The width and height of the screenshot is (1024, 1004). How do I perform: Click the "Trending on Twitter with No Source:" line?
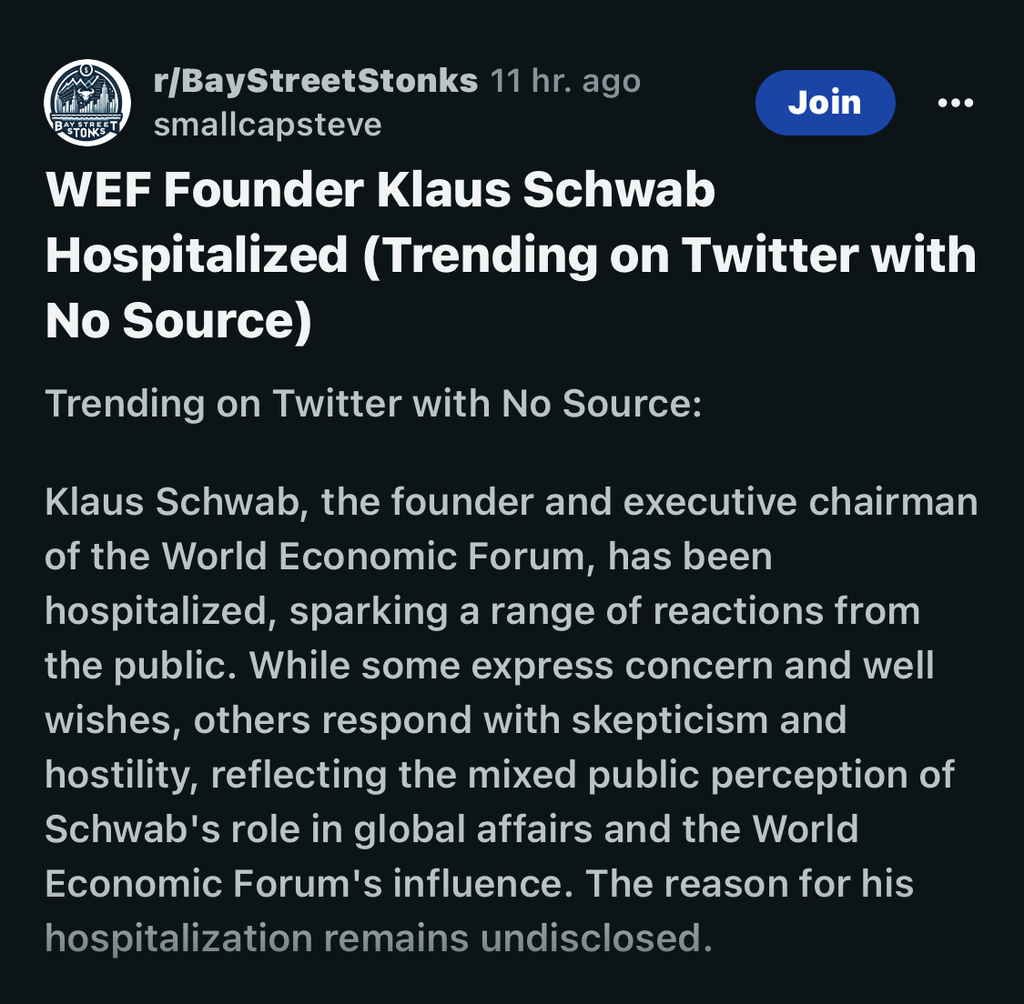tap(374, 404)
